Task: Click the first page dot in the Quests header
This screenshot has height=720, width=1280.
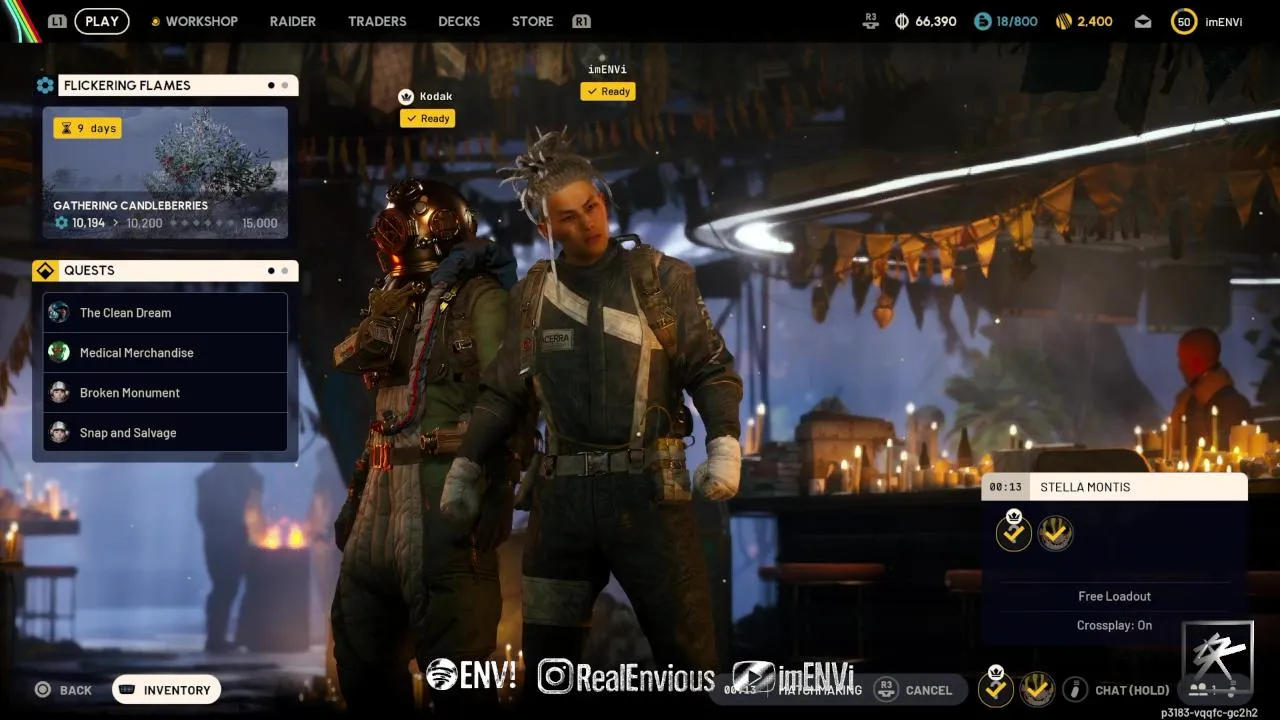Action: click(271, 271)
